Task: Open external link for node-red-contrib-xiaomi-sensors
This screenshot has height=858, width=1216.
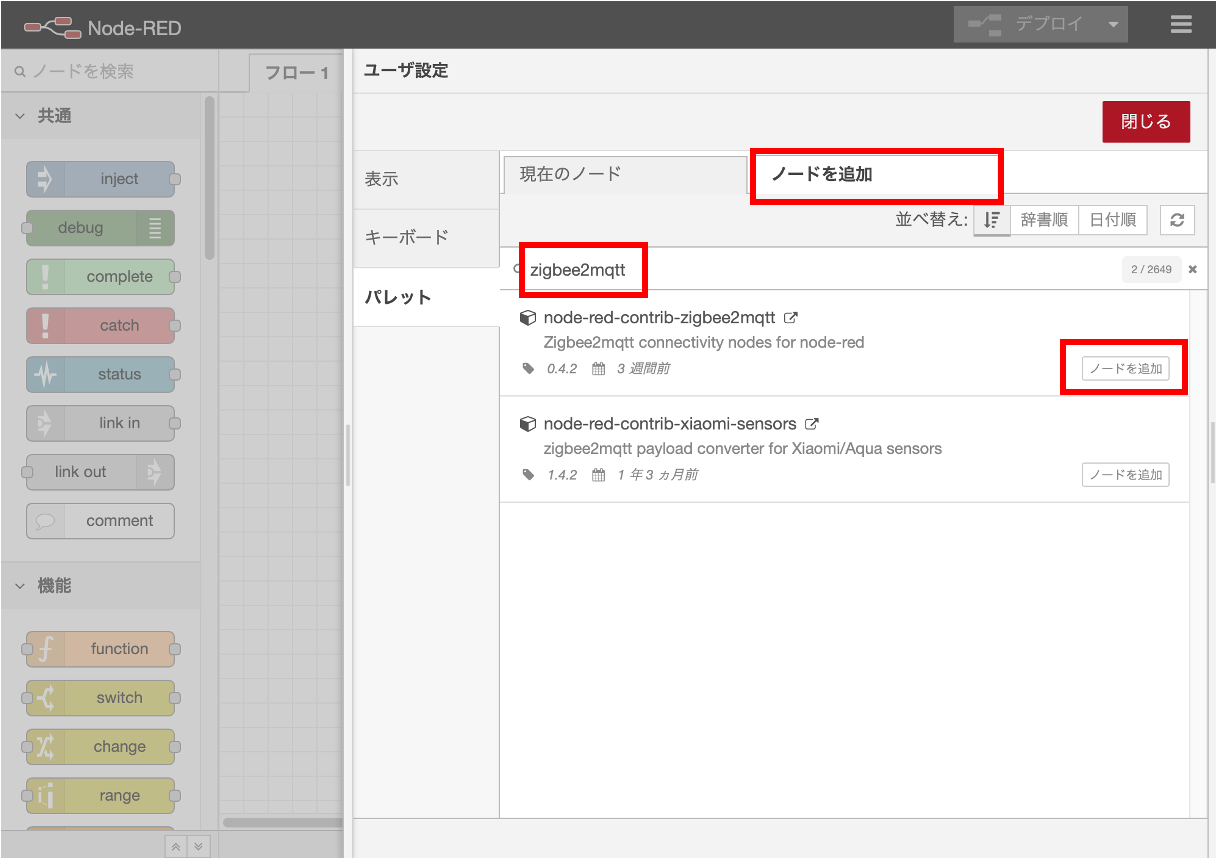Action: [x=812, y=424]
